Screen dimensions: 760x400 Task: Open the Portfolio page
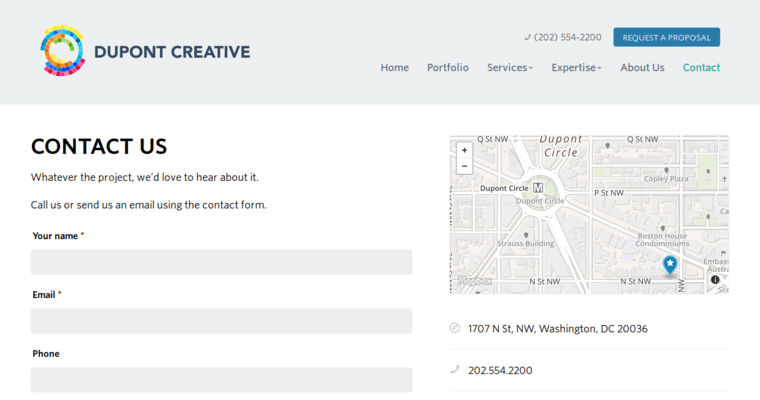click(447, 68)
